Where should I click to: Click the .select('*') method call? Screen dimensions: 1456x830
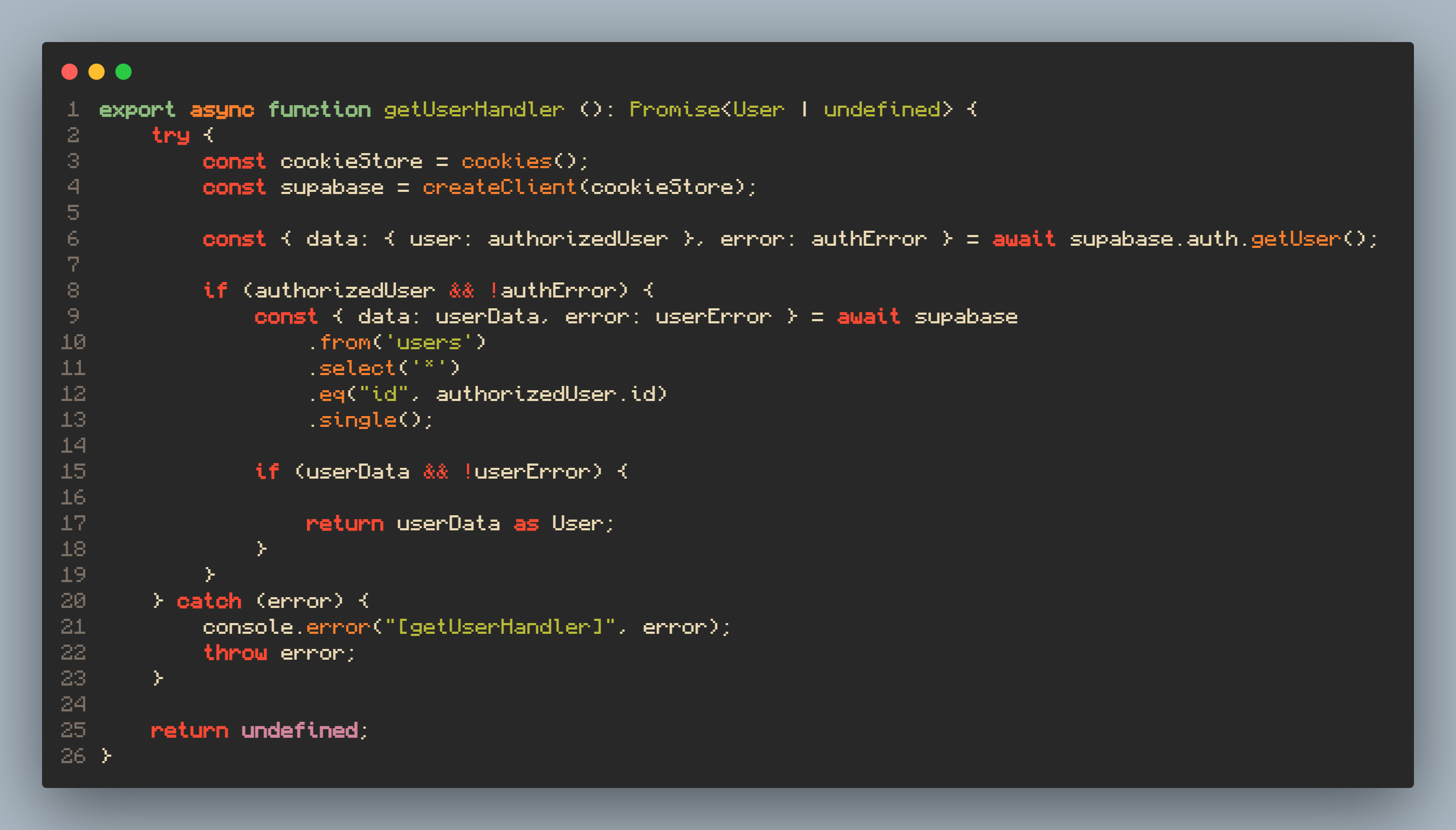pyautogui.click(x=357, y=368)
